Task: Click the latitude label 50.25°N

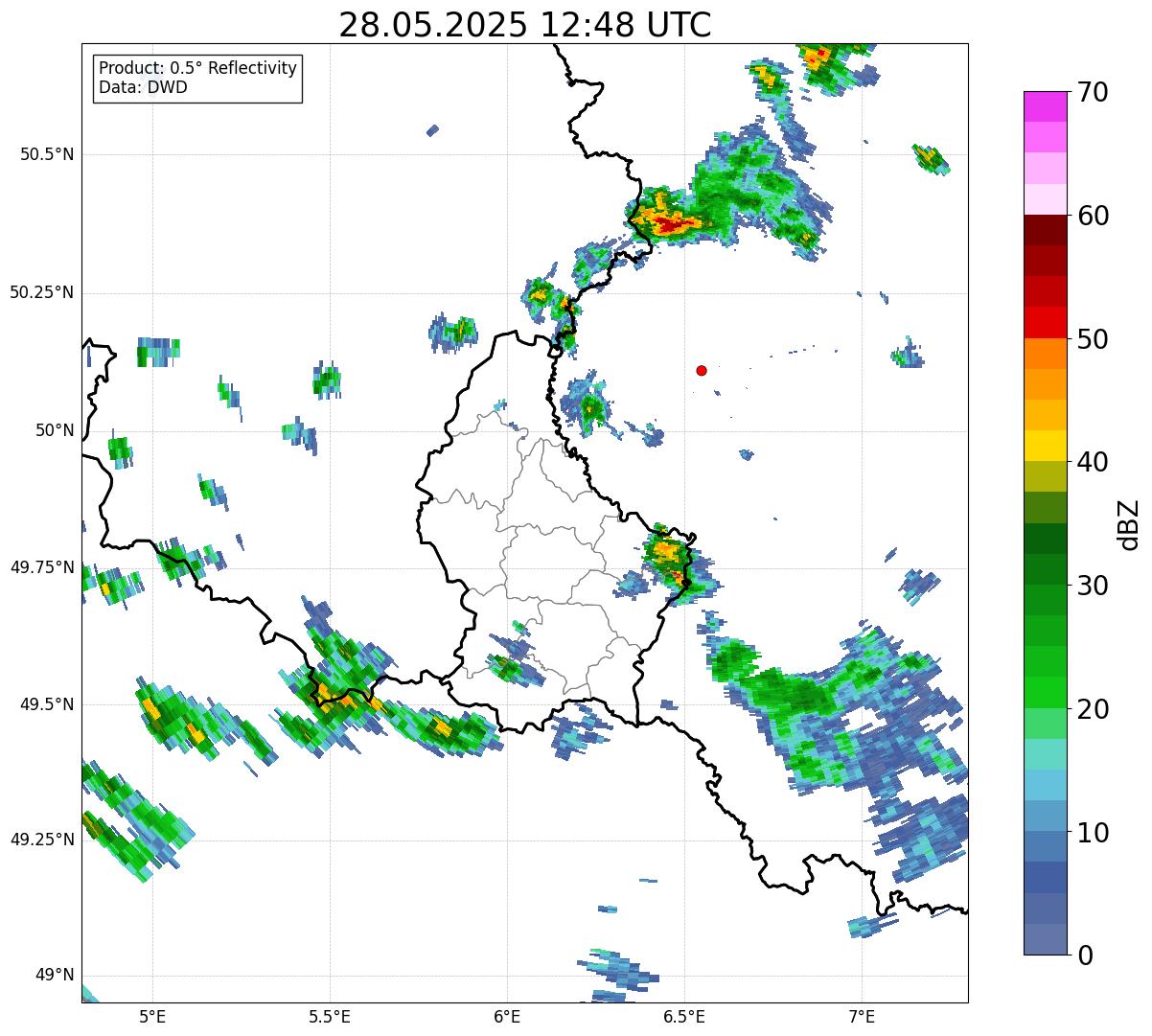Action: pos(41,292)
